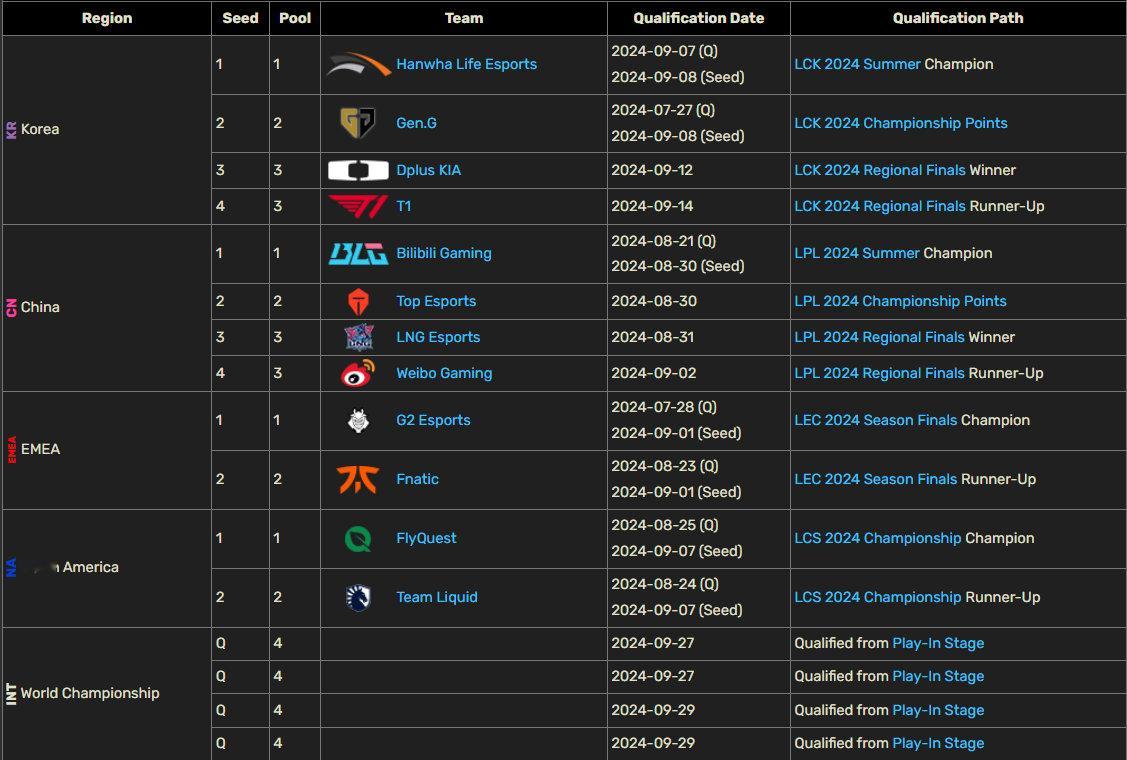Open LEC 2024 Season Finals link in Runner-Up row

coord(875,479)
